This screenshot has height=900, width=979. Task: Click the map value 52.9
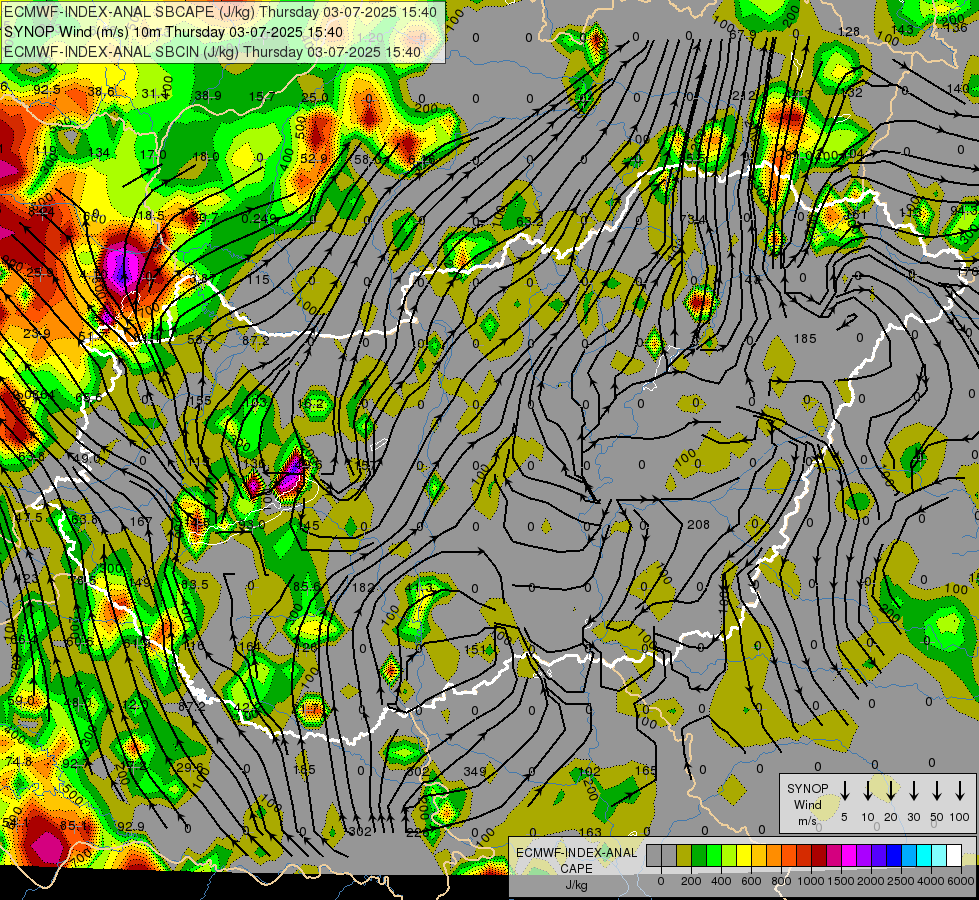click(313, 159)
